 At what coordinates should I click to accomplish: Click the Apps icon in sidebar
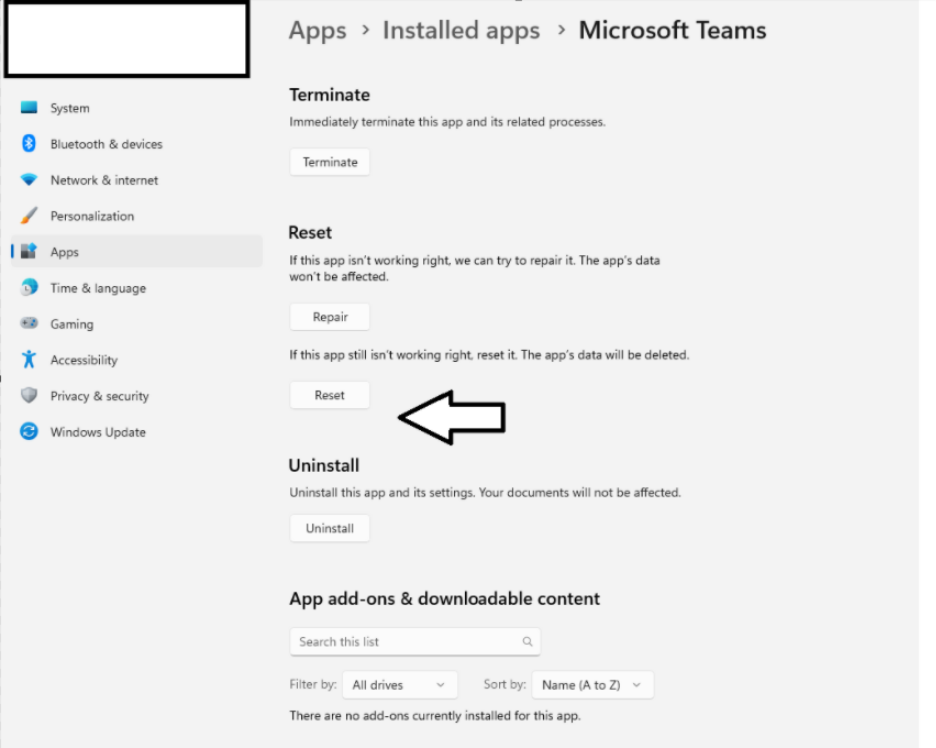pos(29,251)
